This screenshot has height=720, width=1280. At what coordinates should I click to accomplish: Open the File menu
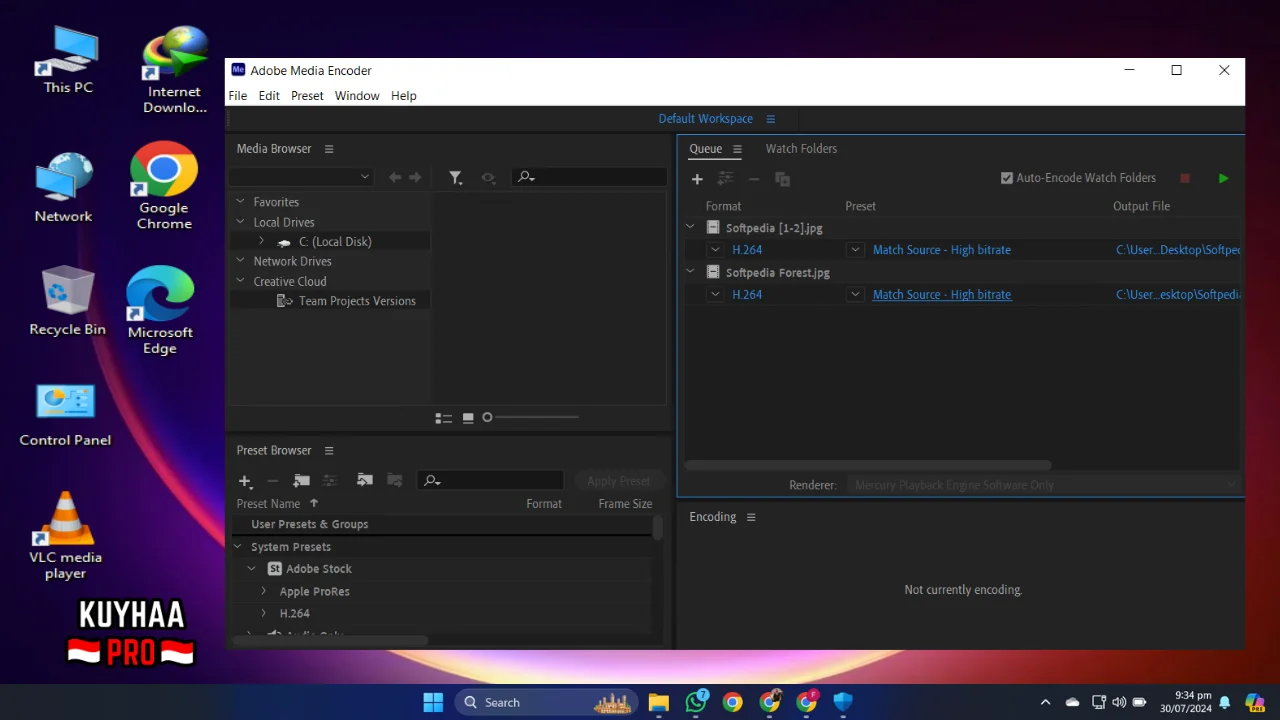click(x=238, y=96)
